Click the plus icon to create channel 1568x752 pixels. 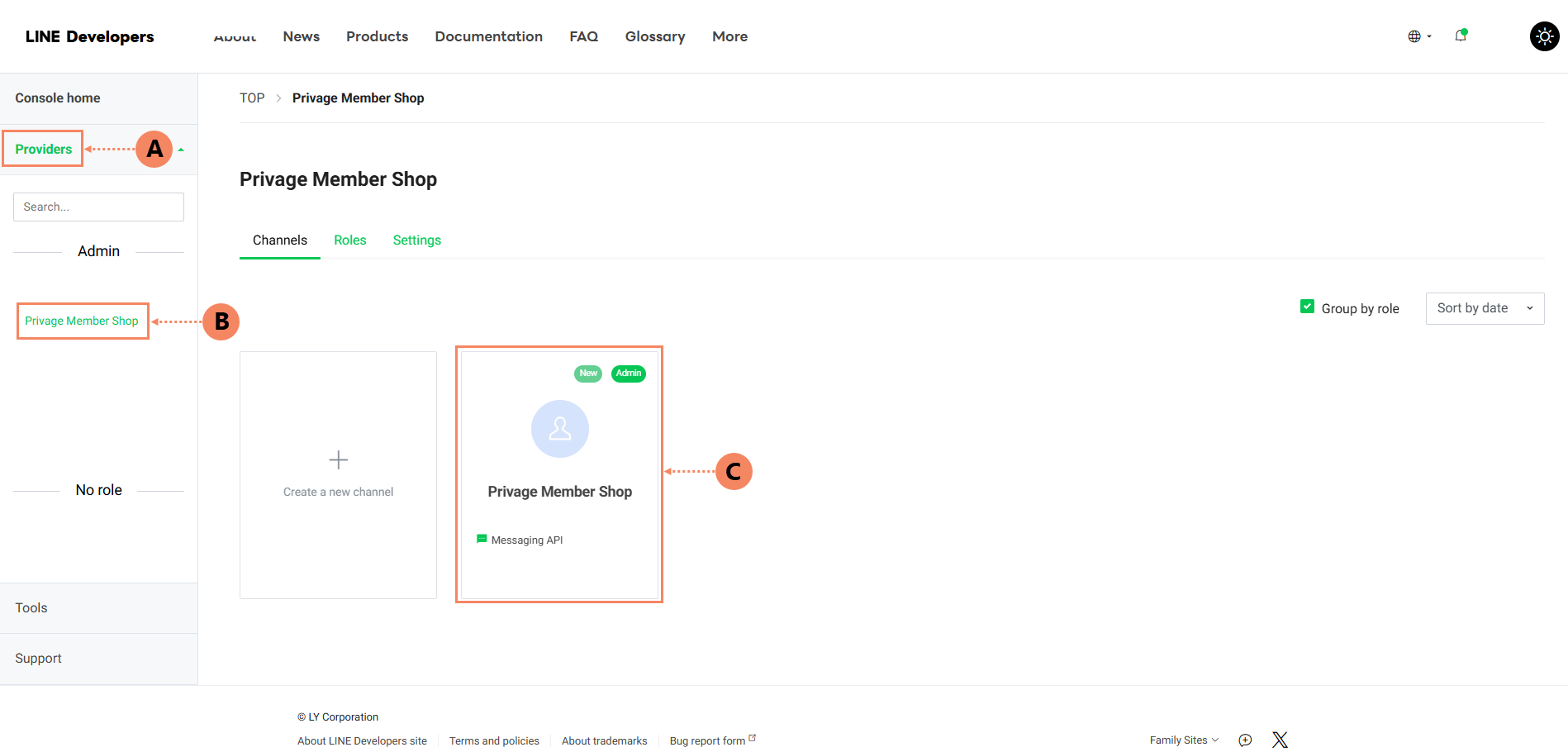(x=338, y=459)
